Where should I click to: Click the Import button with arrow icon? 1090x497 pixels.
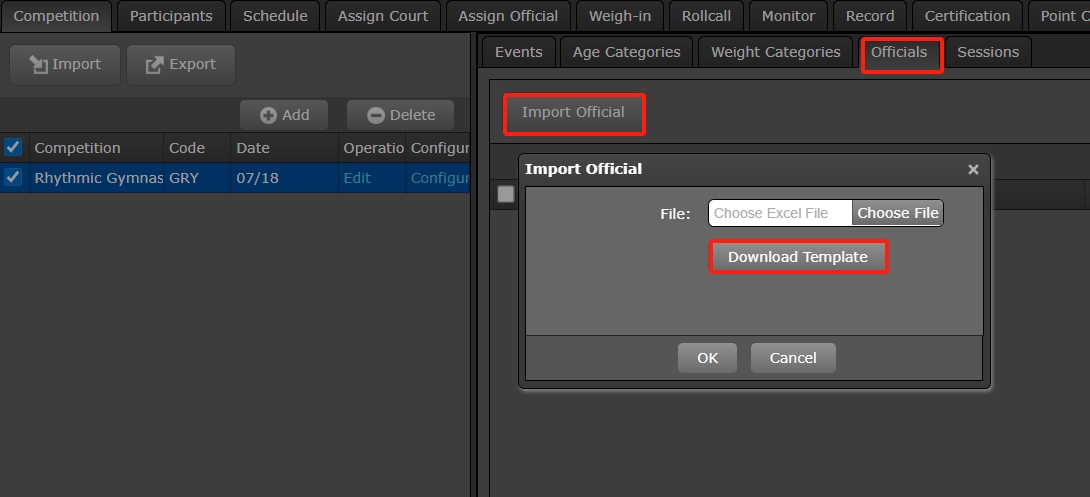[65, 64]
